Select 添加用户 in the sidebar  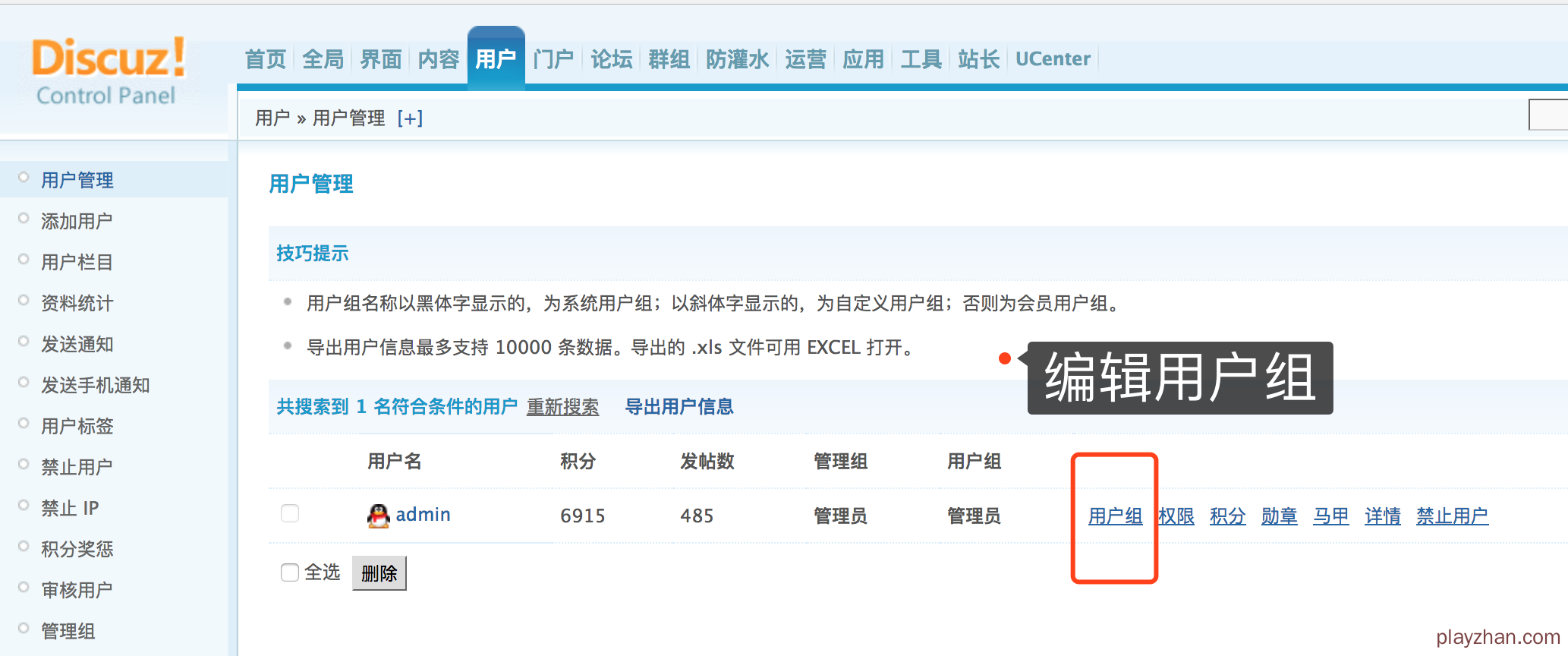coord(77,221)
